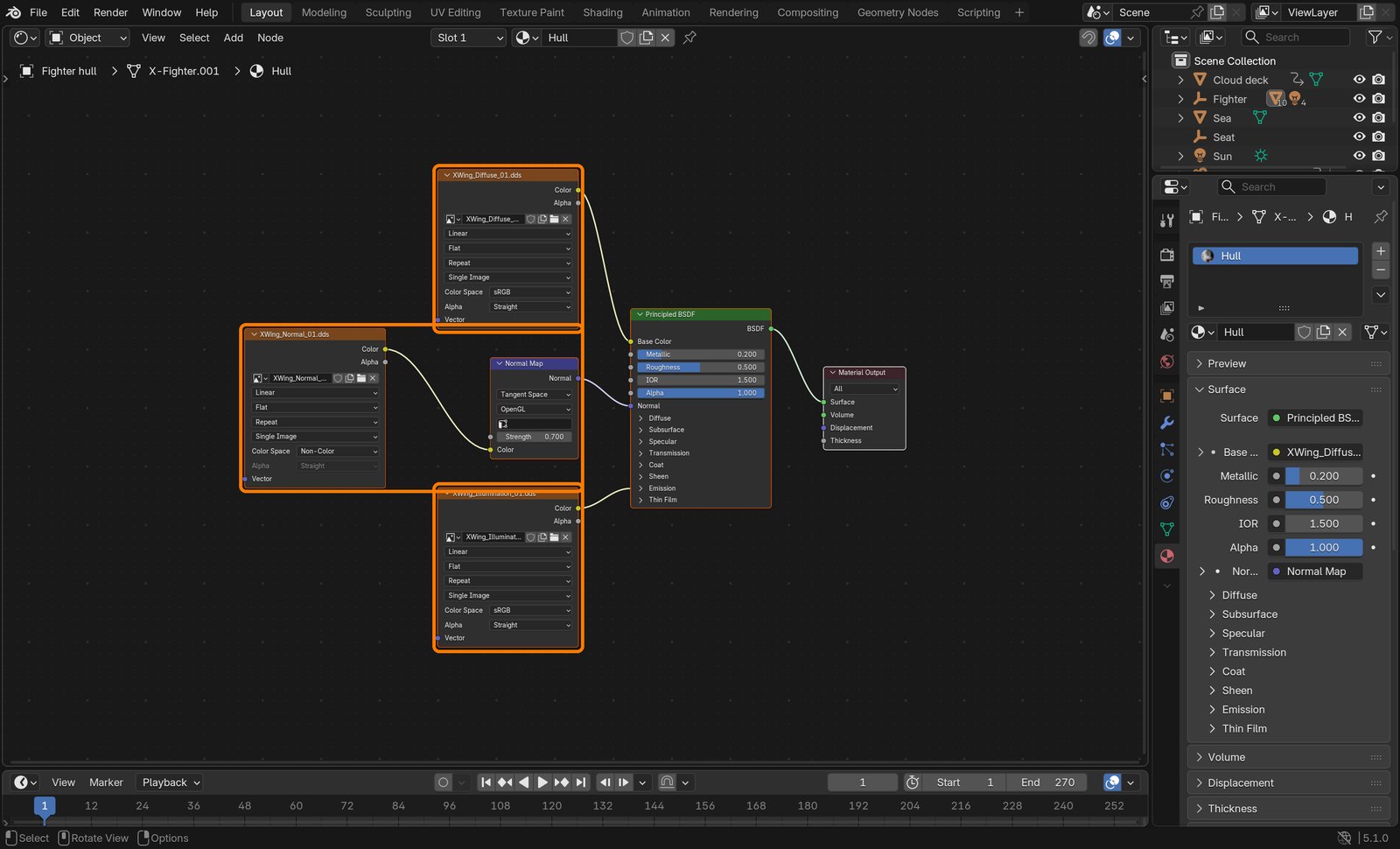The width and height of the screenshot is (1400, 849).
Task: Click the Blender logo menu
Action: 13,12
